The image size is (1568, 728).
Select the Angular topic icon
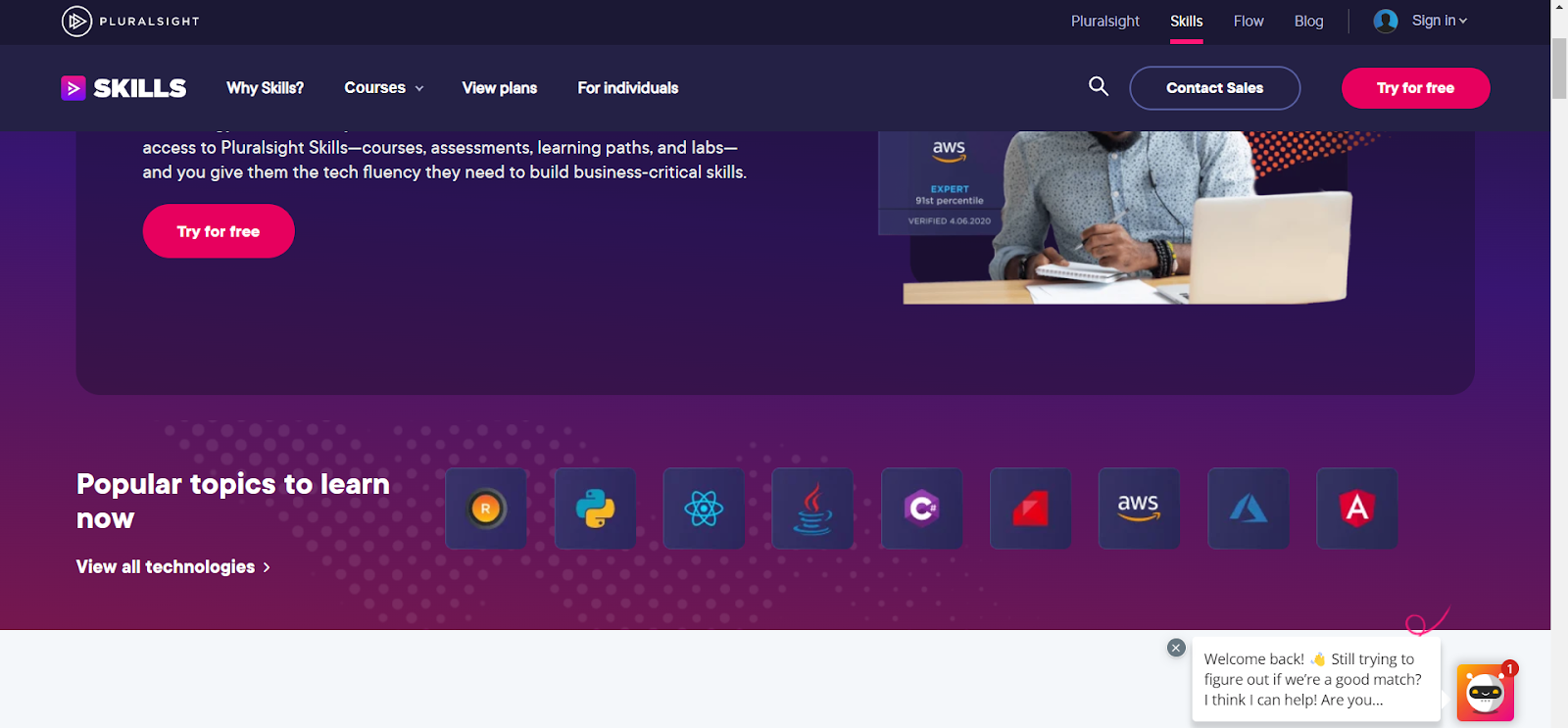(x=1357, y=509)
